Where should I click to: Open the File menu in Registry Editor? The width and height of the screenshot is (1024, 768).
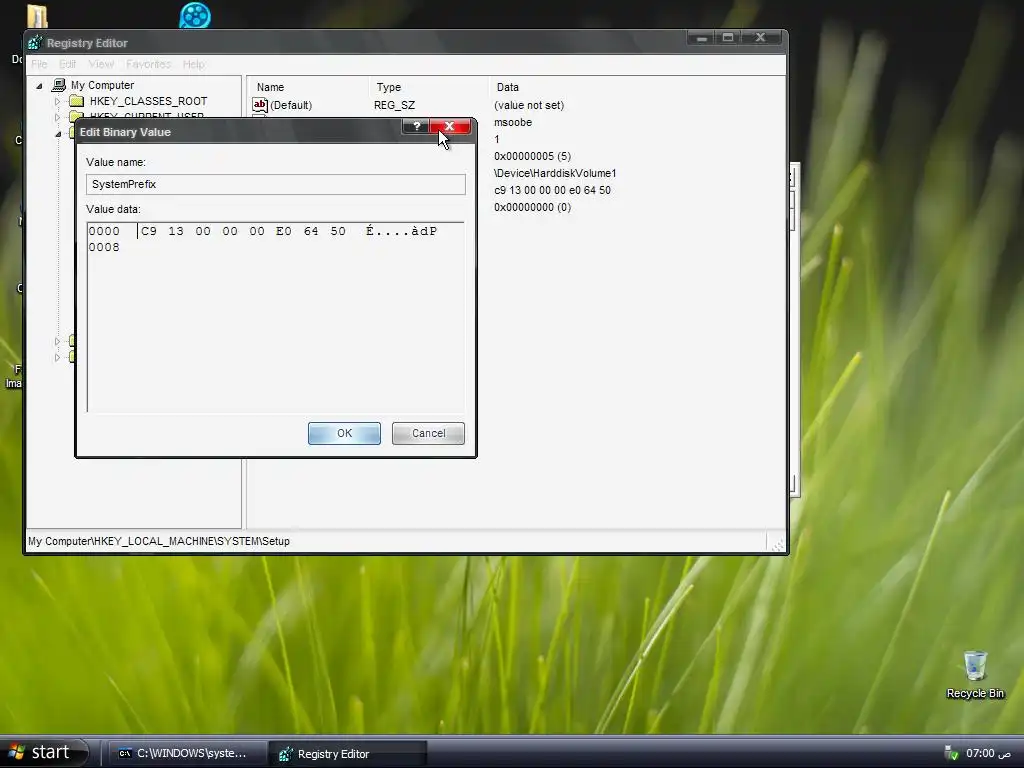[x=39, y=64]
